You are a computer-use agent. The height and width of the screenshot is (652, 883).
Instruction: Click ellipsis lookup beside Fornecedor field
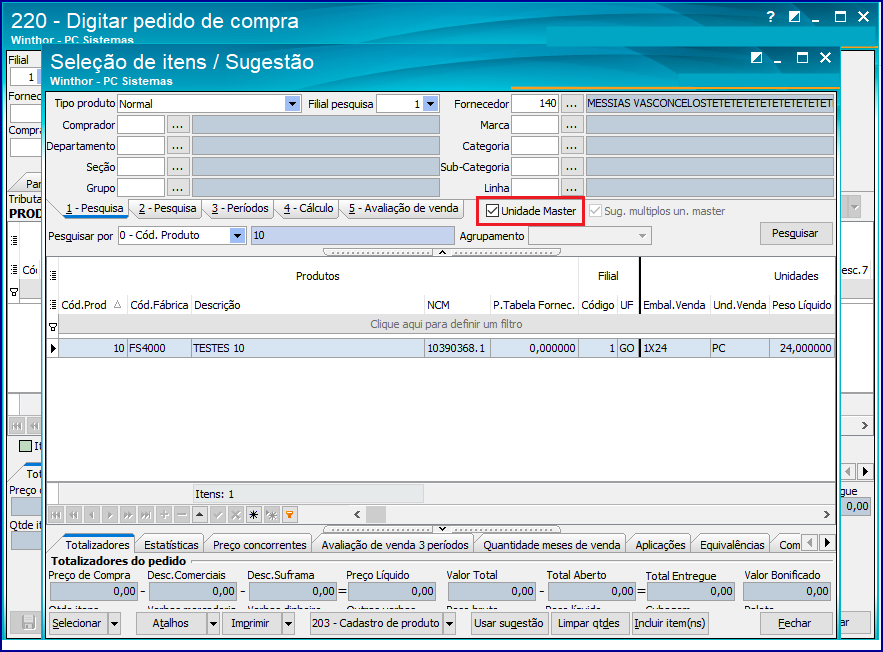tap(571, 104)
